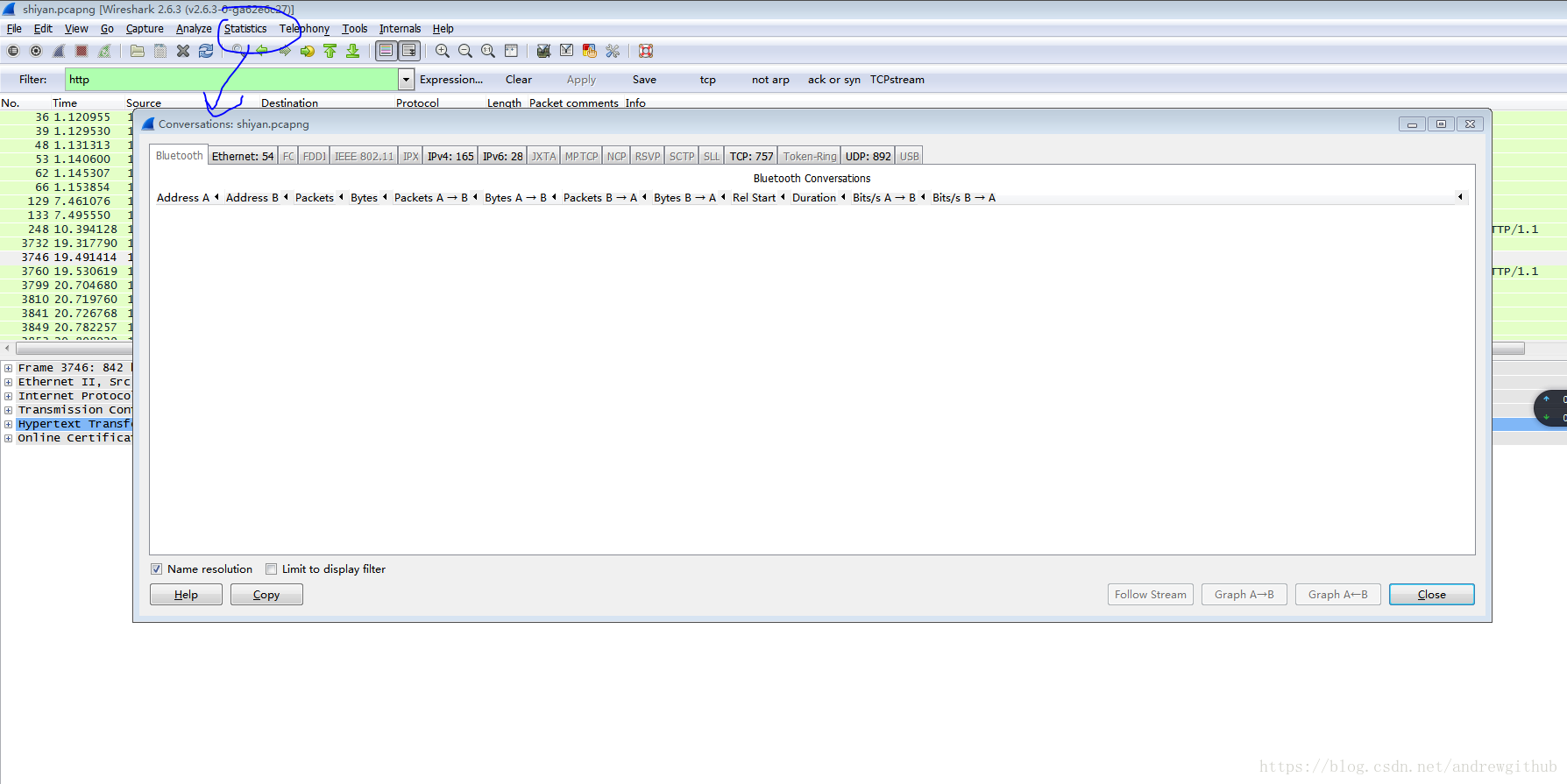Switch to IPv6: 28 tab
The image size is (1567, 784).
click(x=503, y=156)
